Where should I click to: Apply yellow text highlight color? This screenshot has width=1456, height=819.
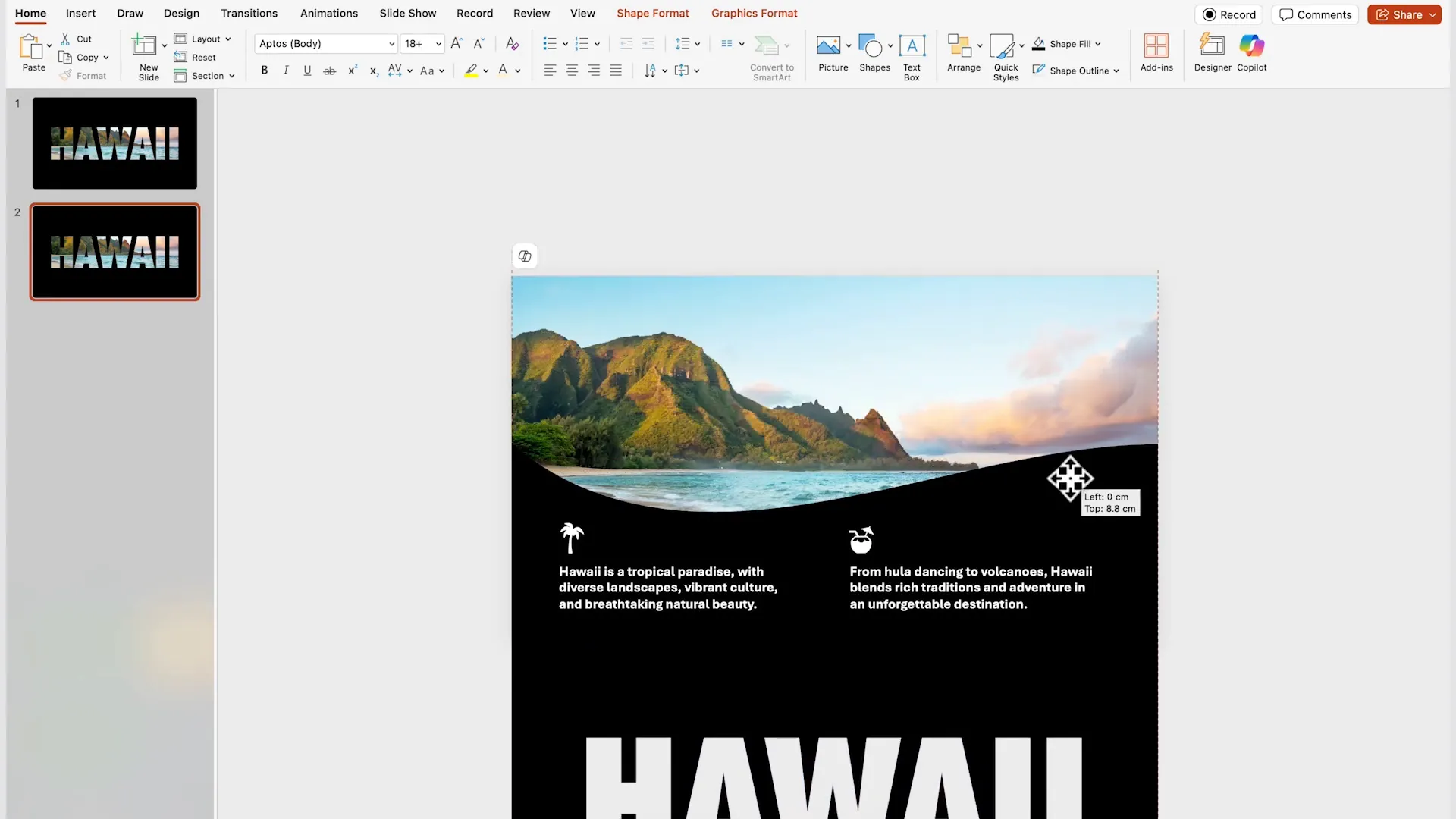pyautogui.click(x=471, y=71)
